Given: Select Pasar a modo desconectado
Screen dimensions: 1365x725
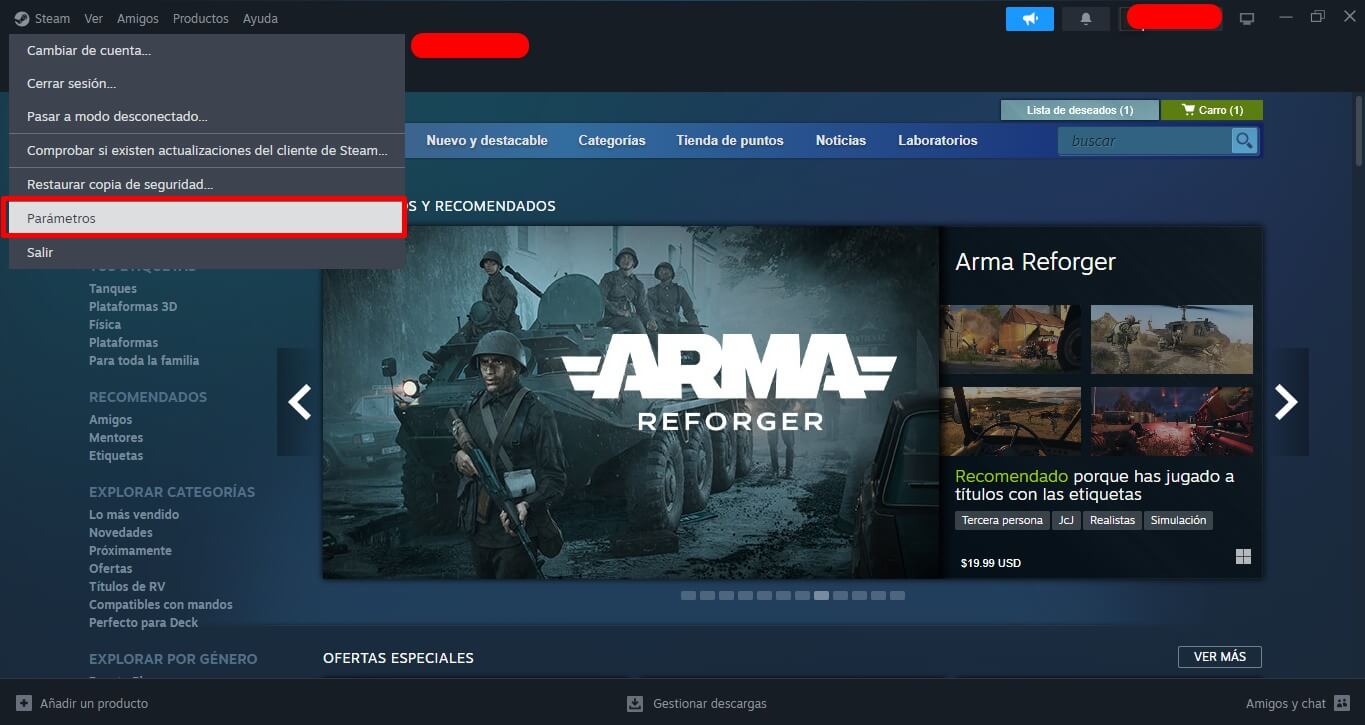Looking at the screenshot, I should point(207,116).
